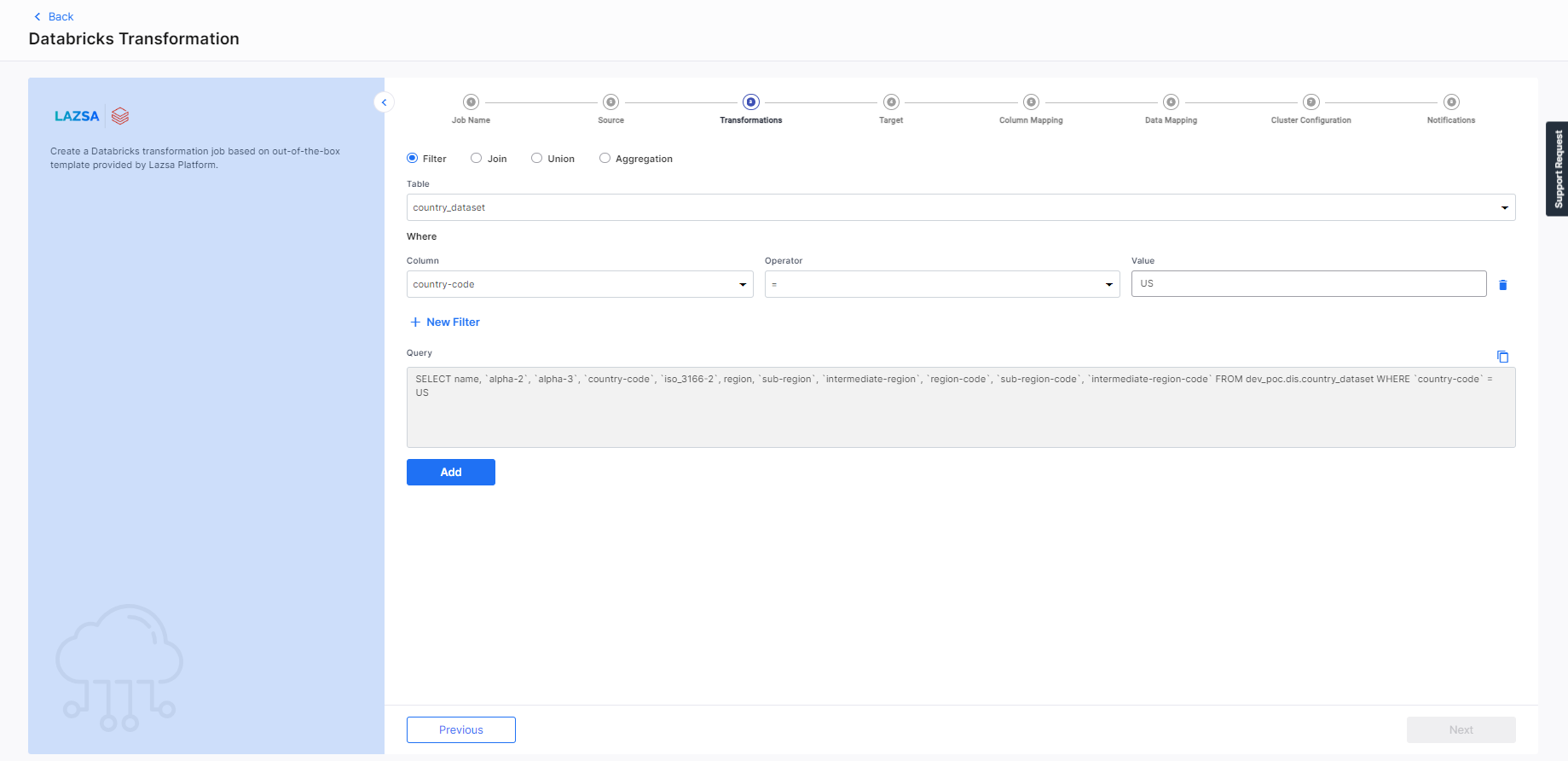
Task: Open the Data Mapping step circle
Action: 1172,102
